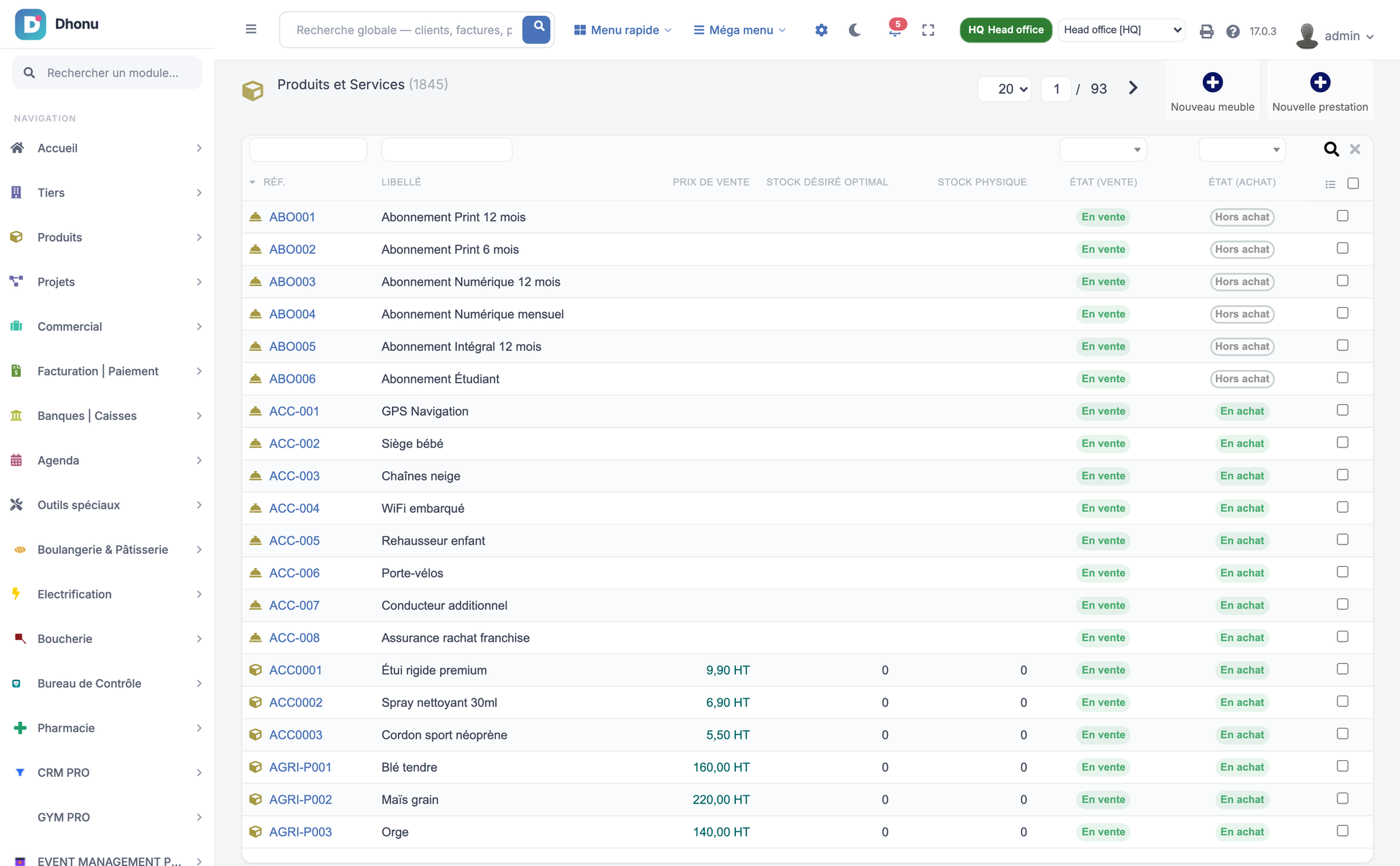Tick the select-all header checkbox
Viewport: 1400px width, 866px height.
(x=1353, y=183)
